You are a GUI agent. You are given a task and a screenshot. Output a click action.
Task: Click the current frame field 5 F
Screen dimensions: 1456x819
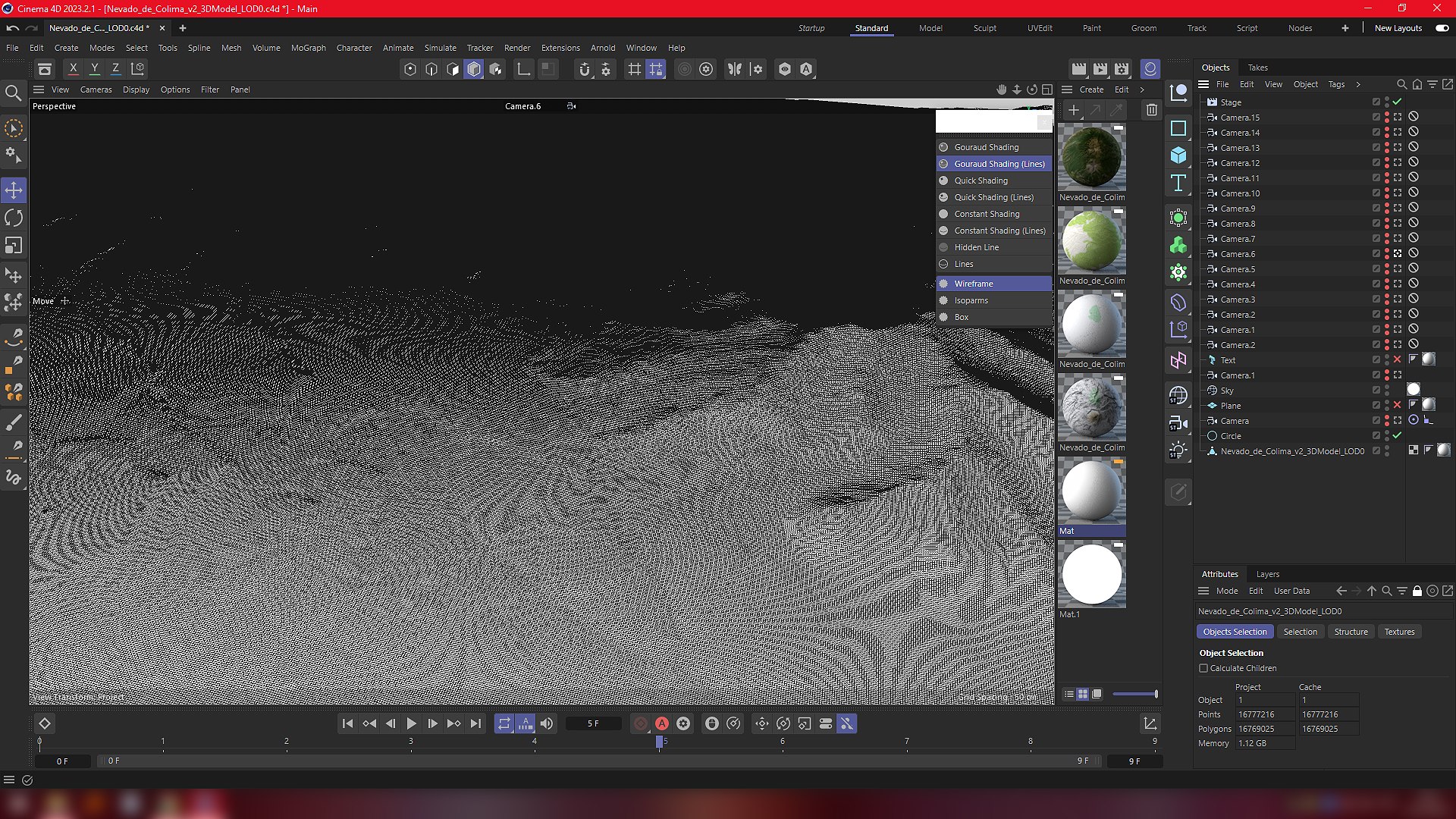[x=593, y=723]
